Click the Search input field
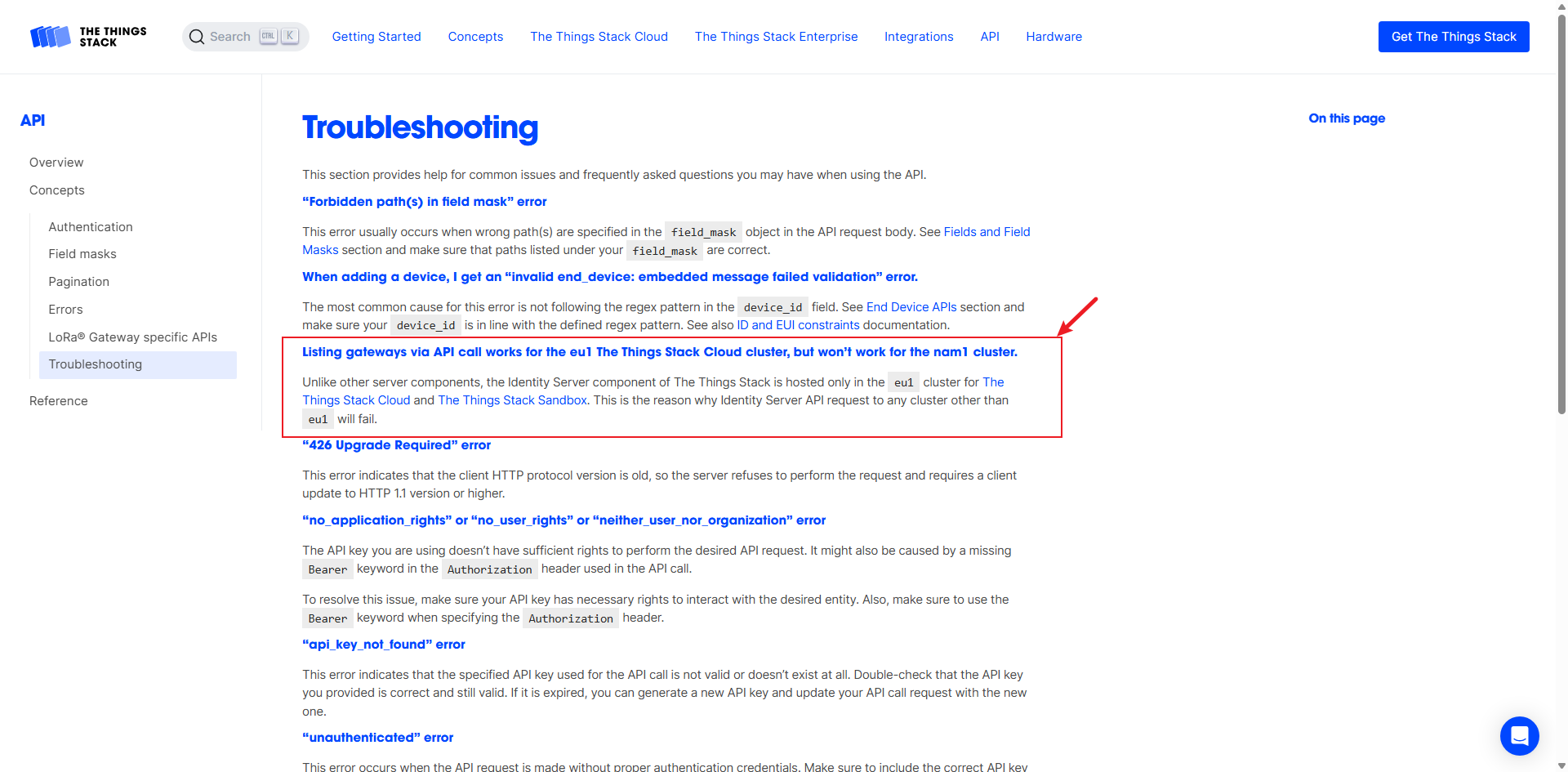The height and width of the screenshot is (772, 1568). [x=245, y=37]
